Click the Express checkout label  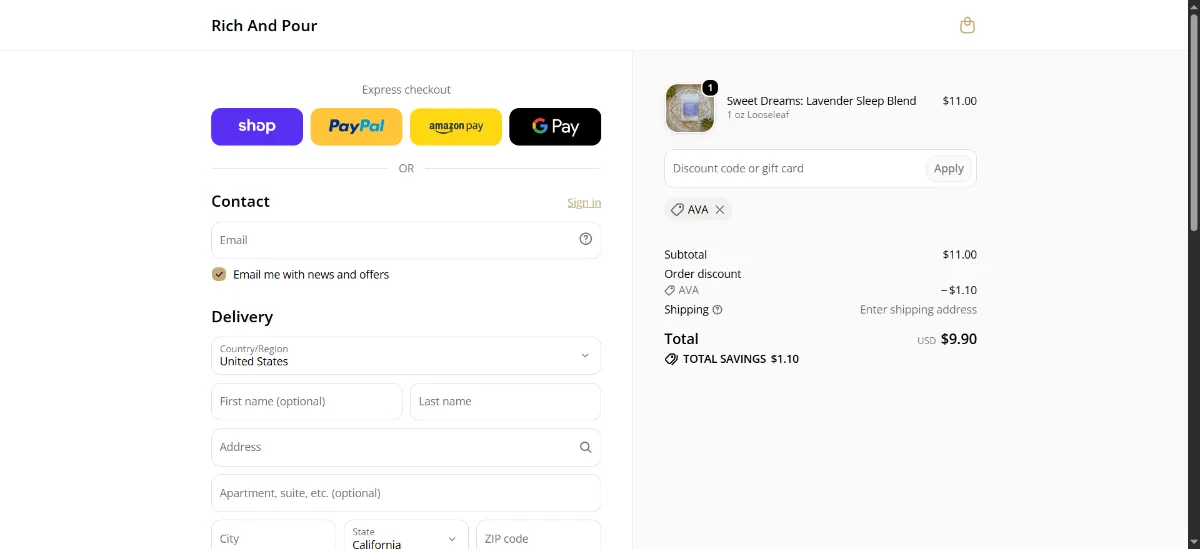pyautogui.click(x=406, y=90)
